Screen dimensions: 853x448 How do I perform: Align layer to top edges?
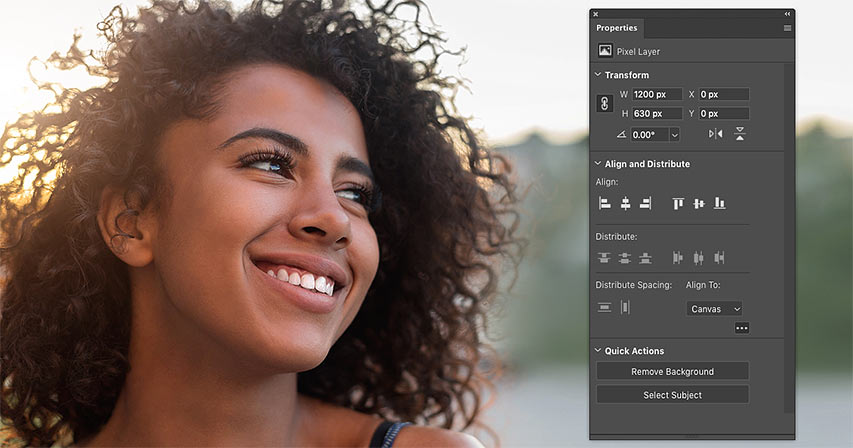click(678, 203)
